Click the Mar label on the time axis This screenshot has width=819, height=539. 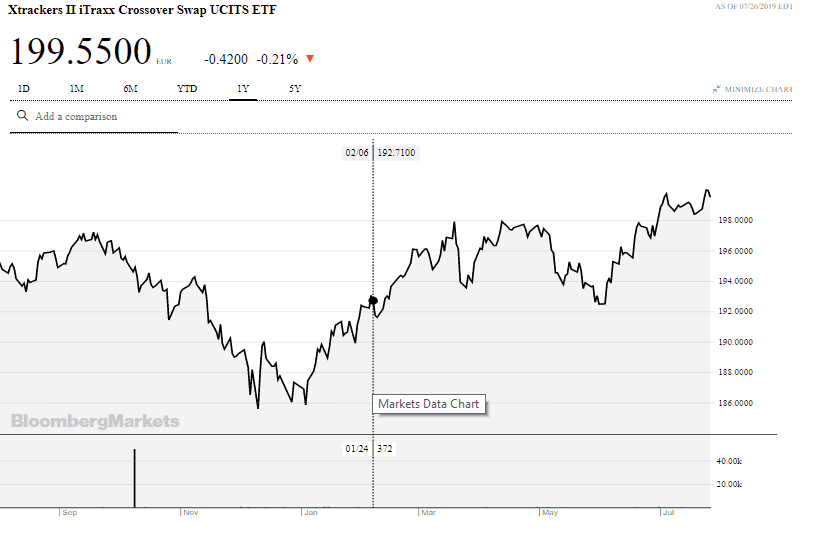pyautogui.click(x=429, y=513)
